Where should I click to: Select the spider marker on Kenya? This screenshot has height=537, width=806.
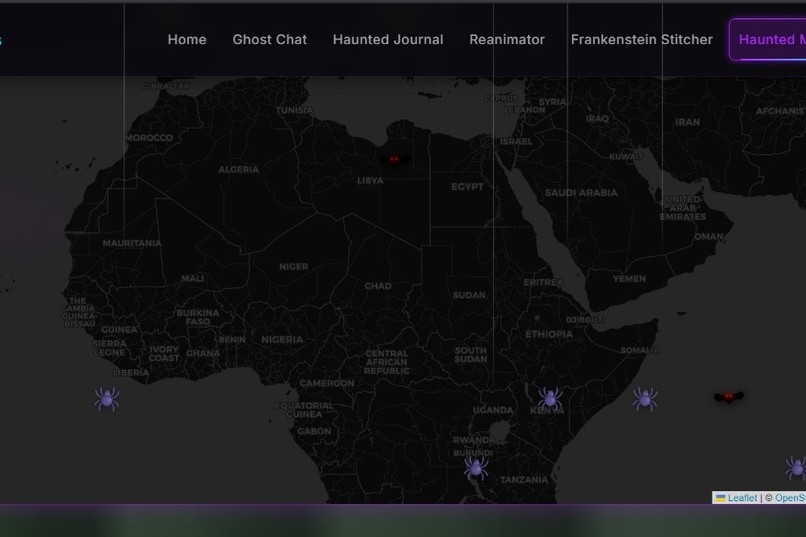(550, 399)
